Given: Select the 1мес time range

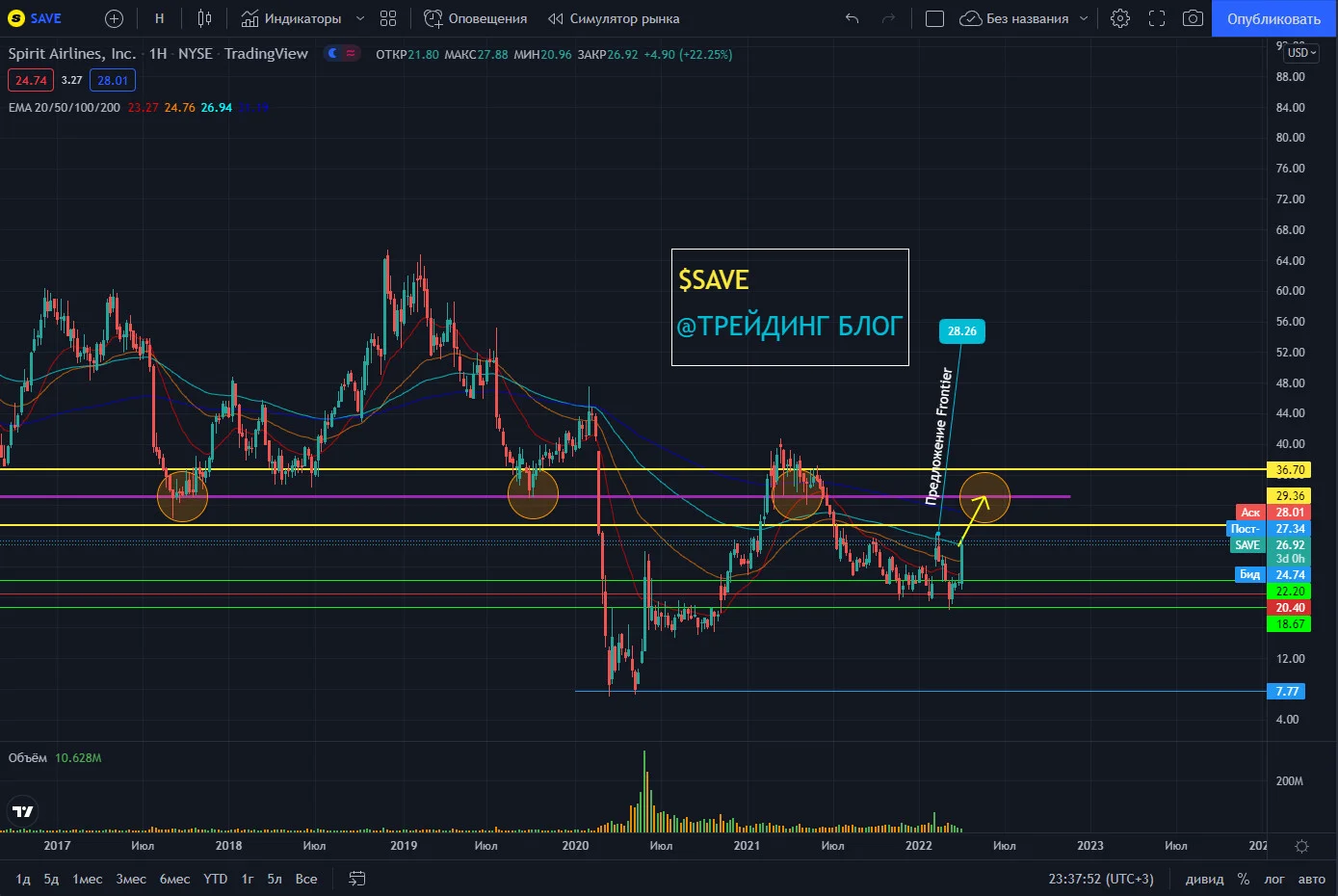Looking at the screenshot, I should tap(88, 879).
